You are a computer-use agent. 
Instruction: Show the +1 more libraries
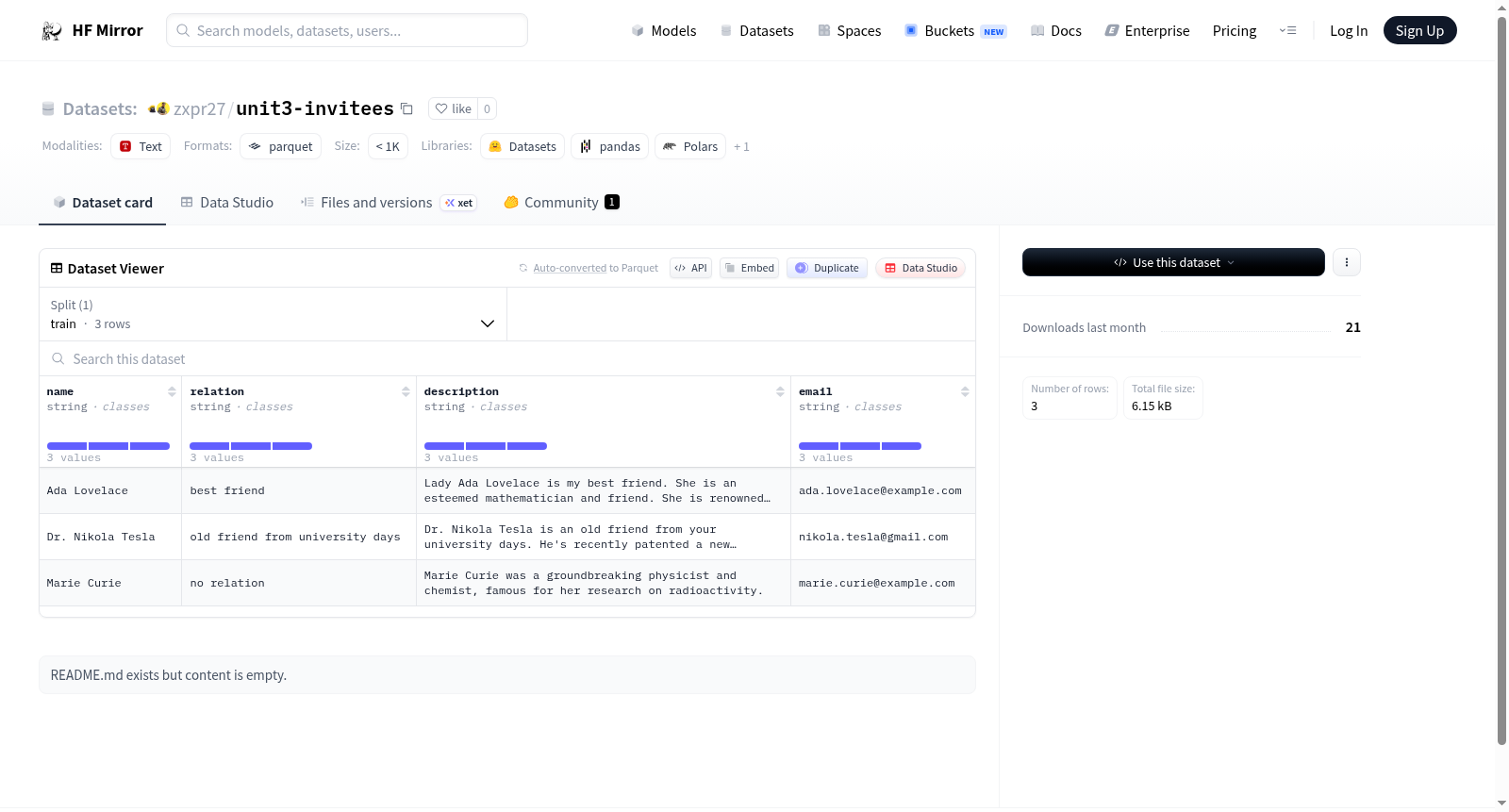coord(741,146)
